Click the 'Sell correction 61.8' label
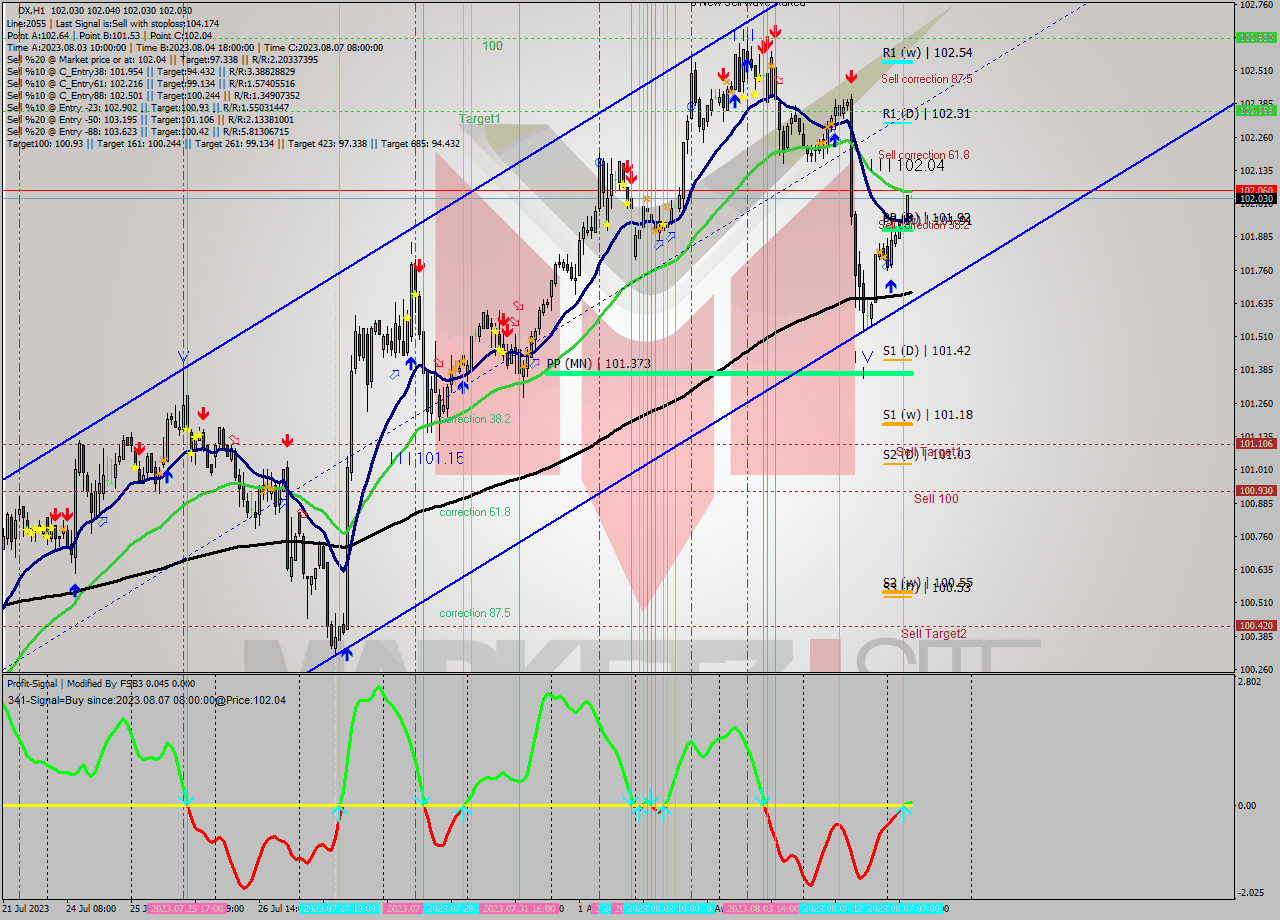The image size is (1280, 920). pyautogui.click(x=924, y=155)
